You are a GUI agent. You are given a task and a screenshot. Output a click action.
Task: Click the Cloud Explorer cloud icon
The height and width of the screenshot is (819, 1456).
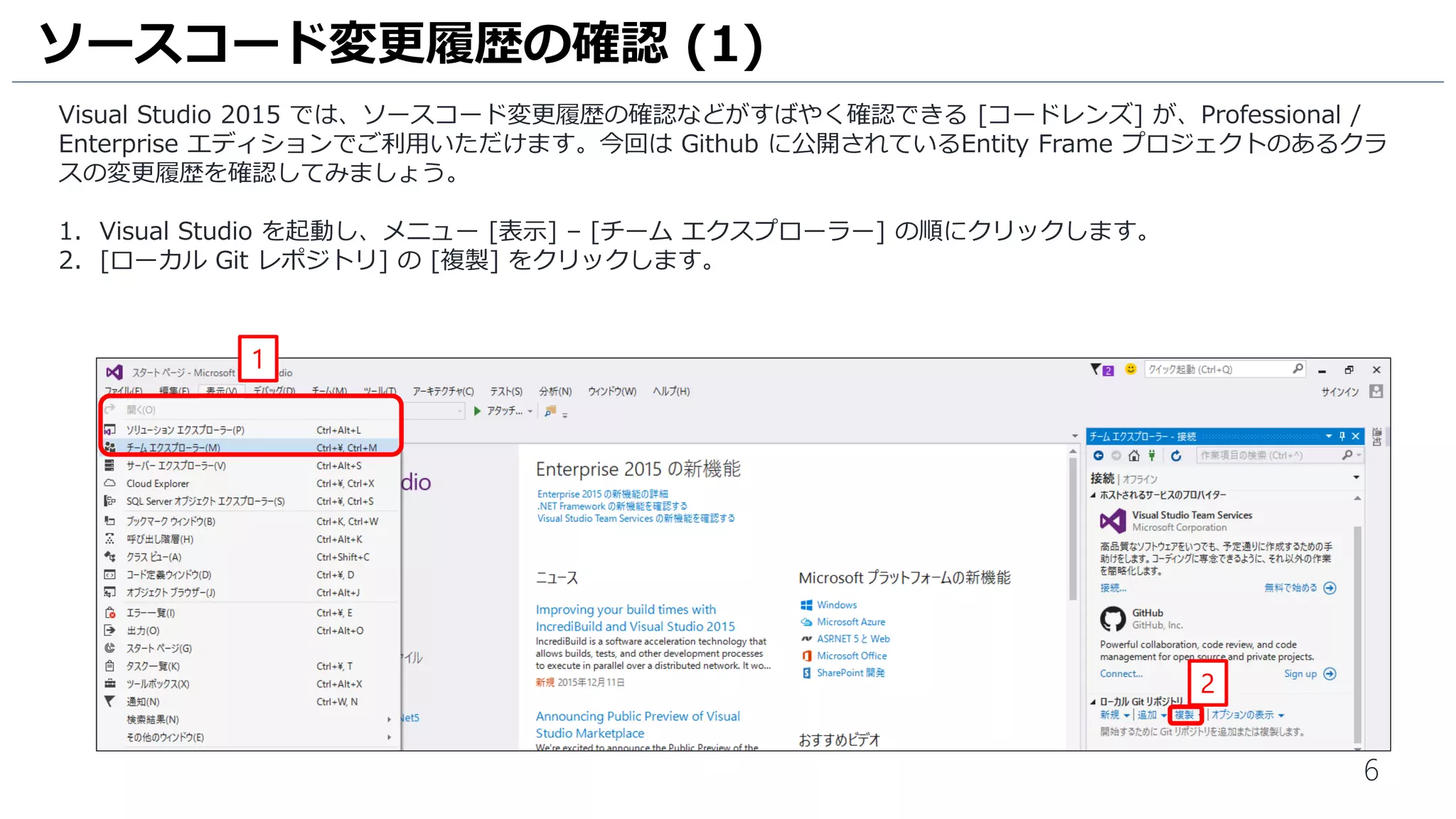coord(109,483)
